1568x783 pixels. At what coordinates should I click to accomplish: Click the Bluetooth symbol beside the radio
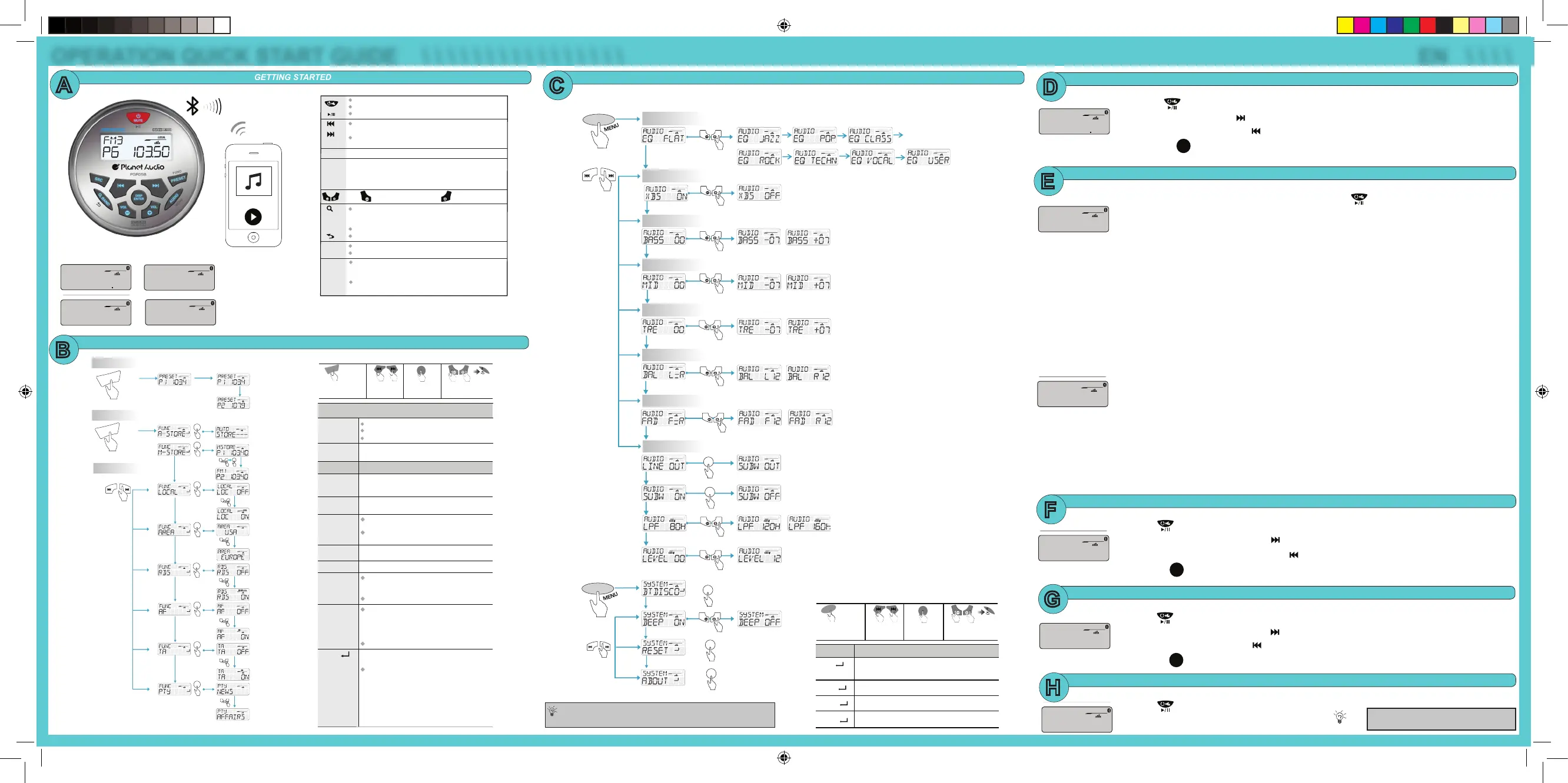click(192, 106)
